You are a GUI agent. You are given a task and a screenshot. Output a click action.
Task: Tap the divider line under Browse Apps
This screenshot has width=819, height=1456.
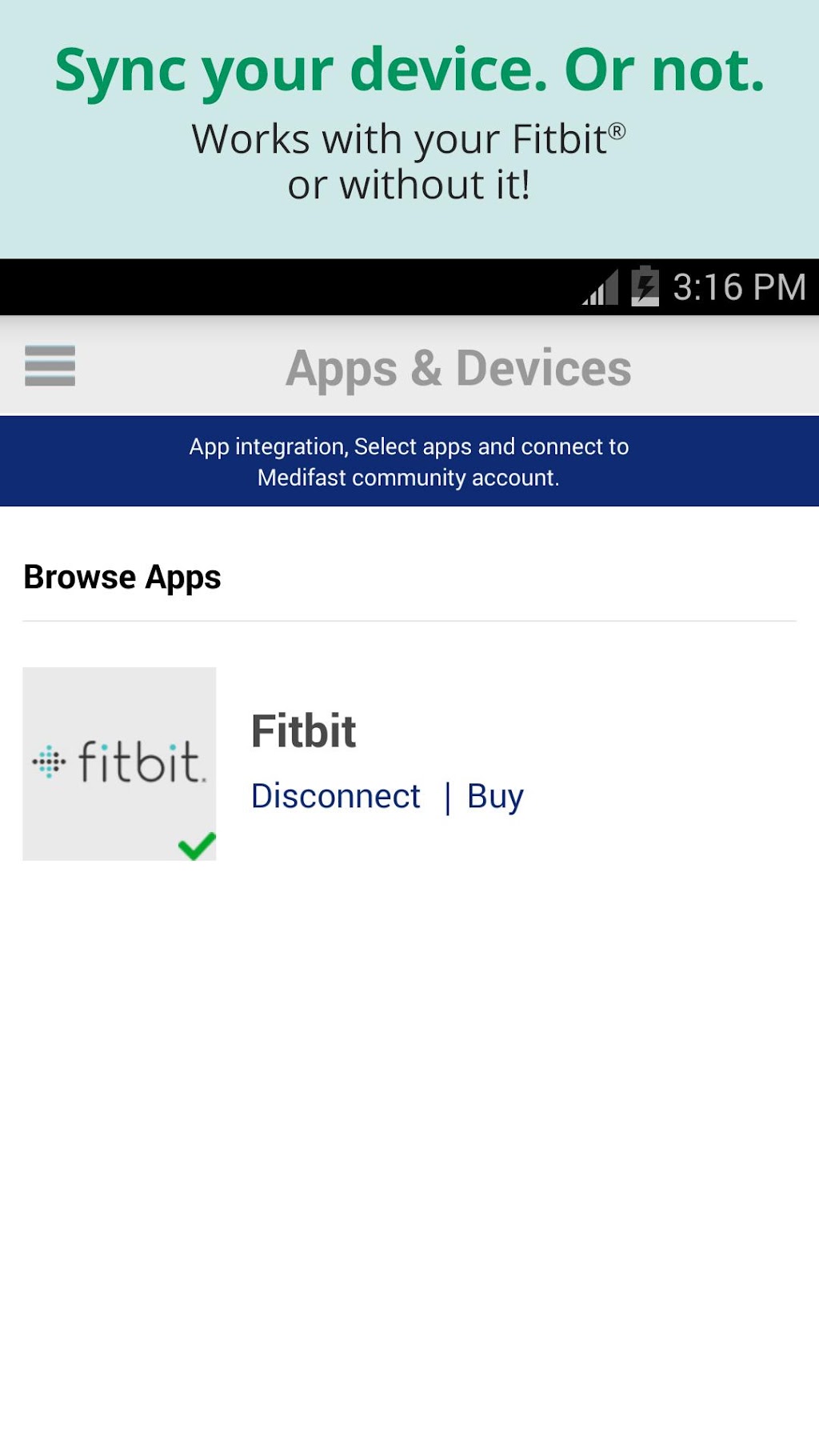coord(409,621)
